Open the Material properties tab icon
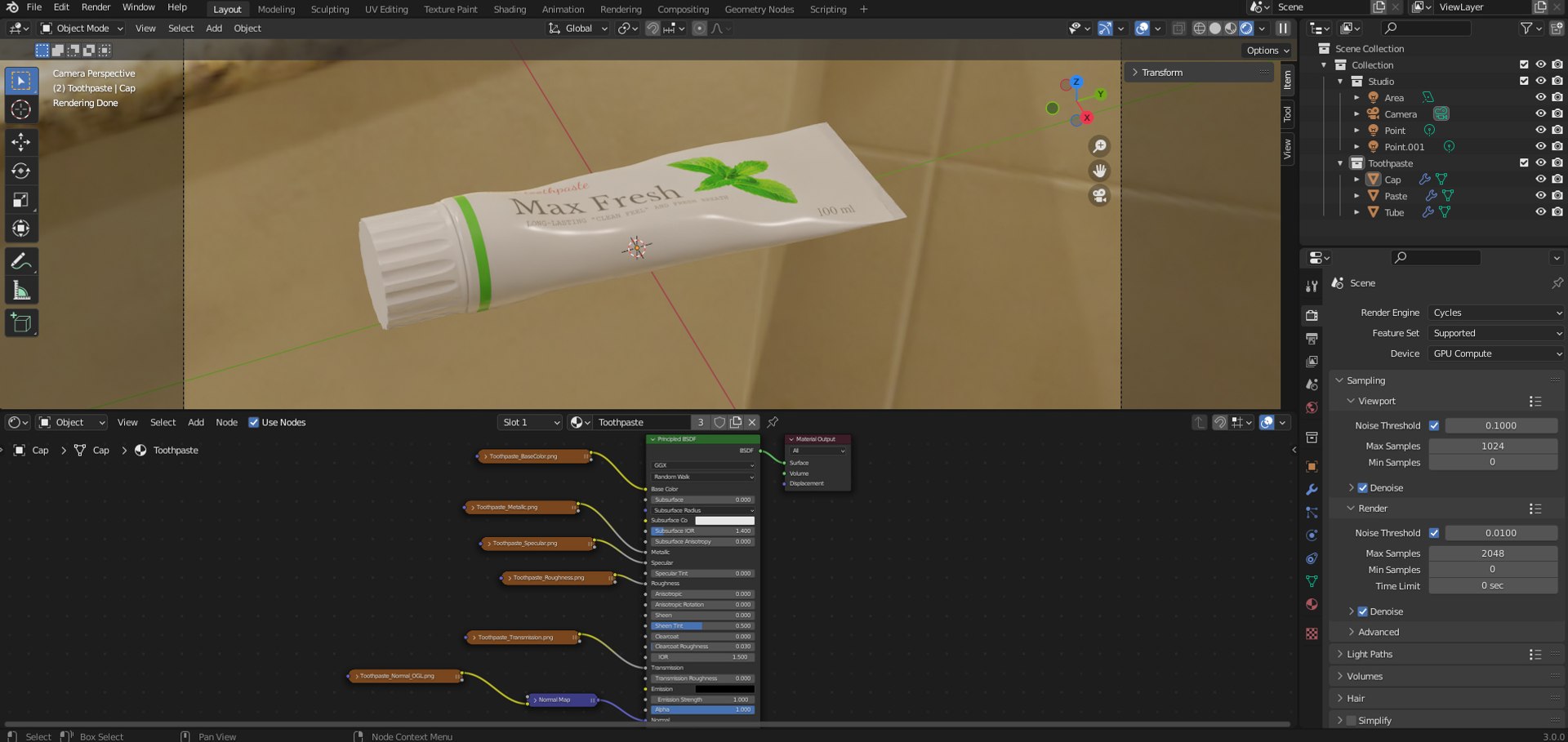The height and width of the screenshot is (742, 1568). tap(1312, 604)
